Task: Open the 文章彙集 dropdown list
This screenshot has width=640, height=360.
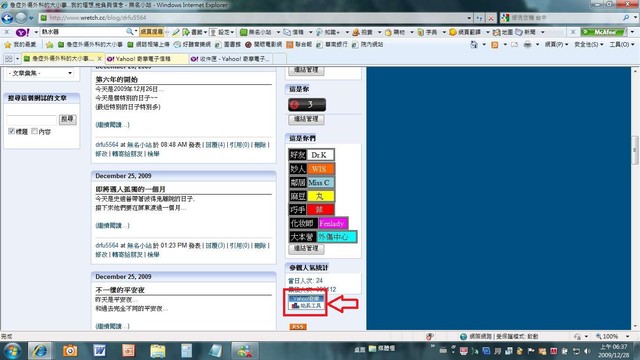Action: [x=40, y=73]
